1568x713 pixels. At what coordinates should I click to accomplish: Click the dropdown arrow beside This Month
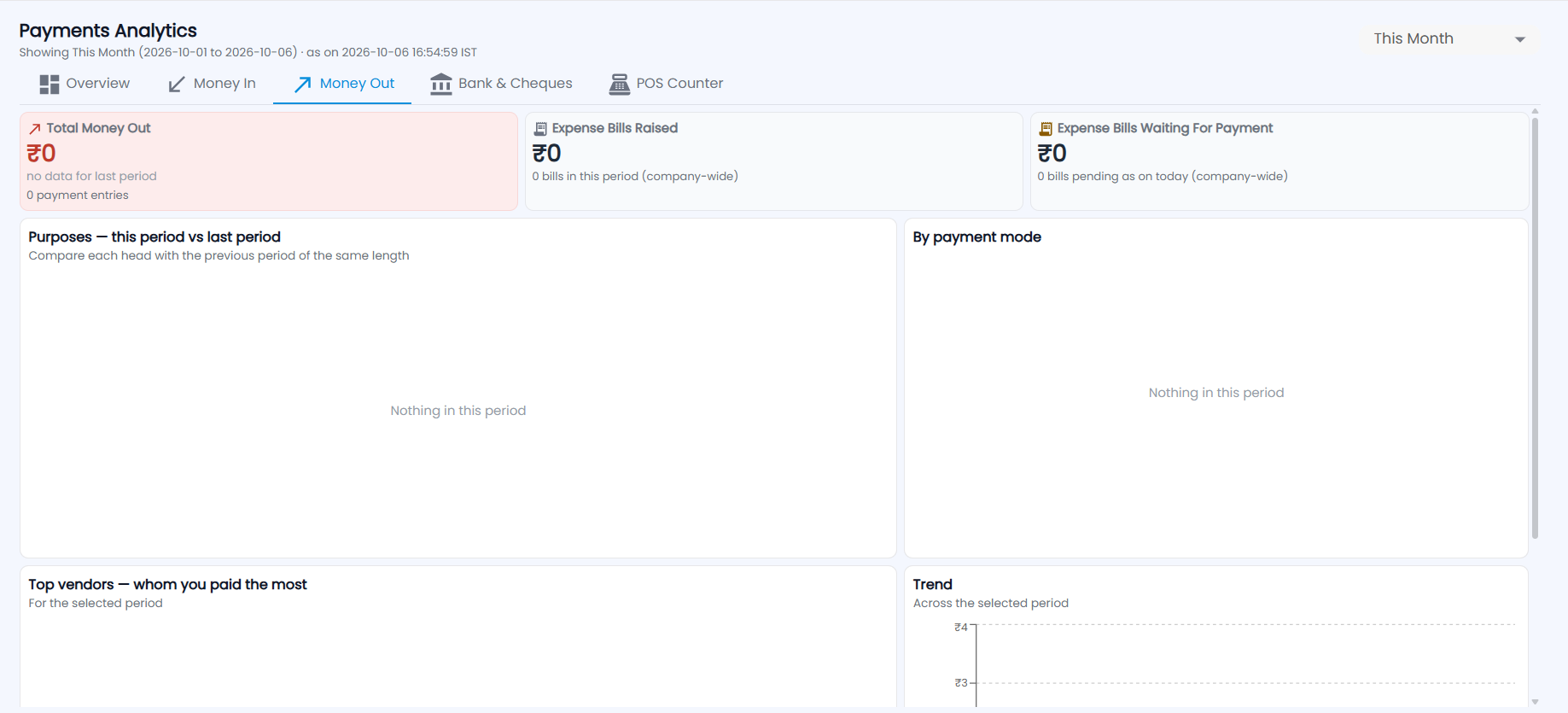(1519, 39)
